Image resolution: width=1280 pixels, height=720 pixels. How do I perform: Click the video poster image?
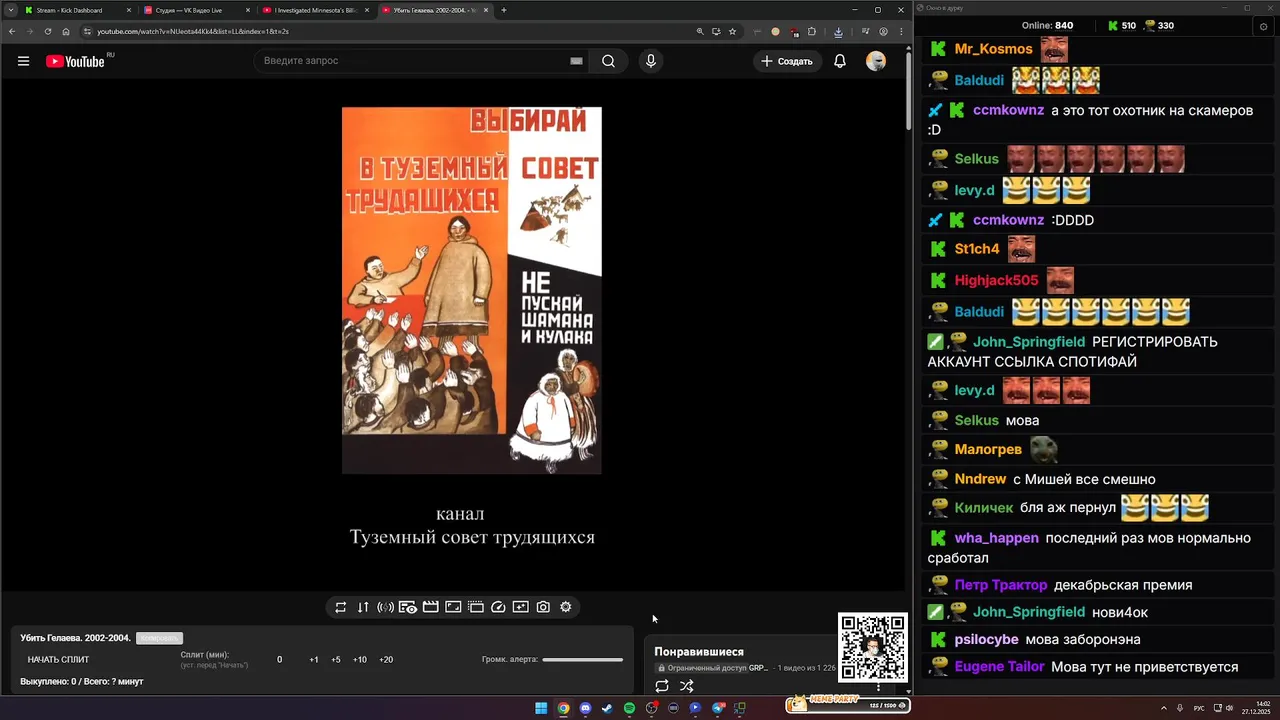[x=472, y=290]
